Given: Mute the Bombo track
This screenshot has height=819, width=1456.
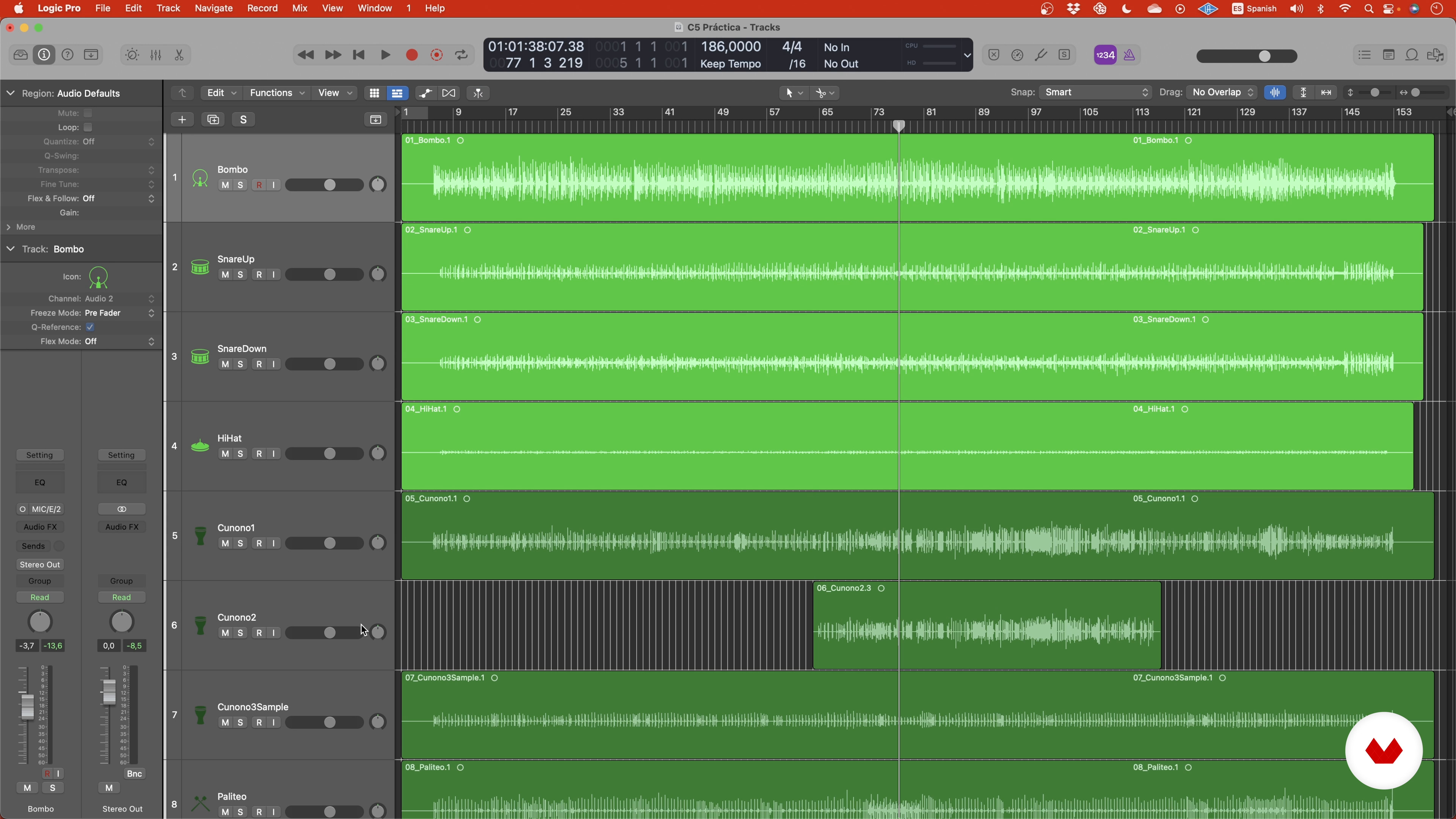Looking at the screenshot, I should (225, 185).
